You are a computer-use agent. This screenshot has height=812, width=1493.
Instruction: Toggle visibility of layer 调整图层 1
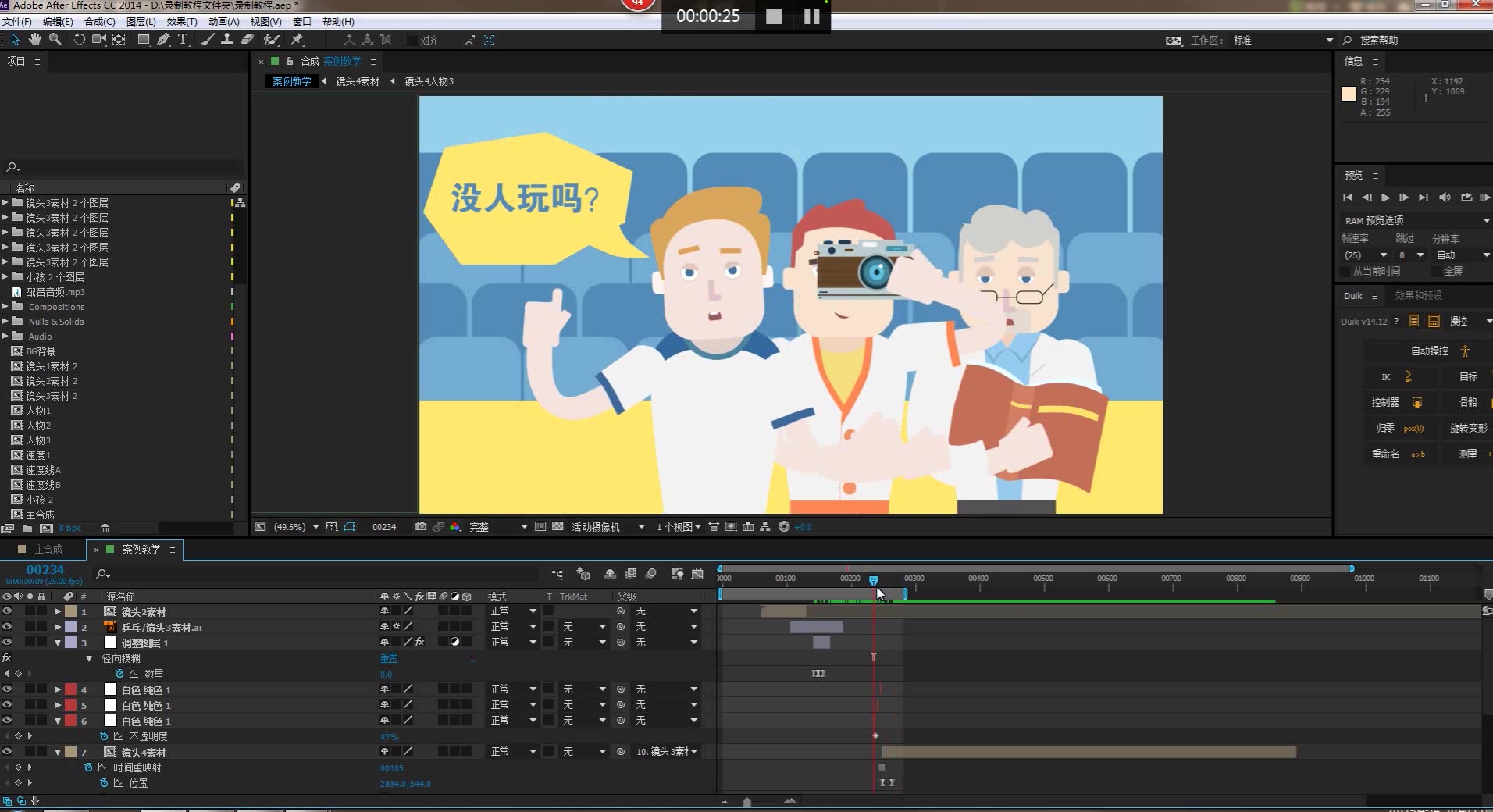(x=6, y=643)
